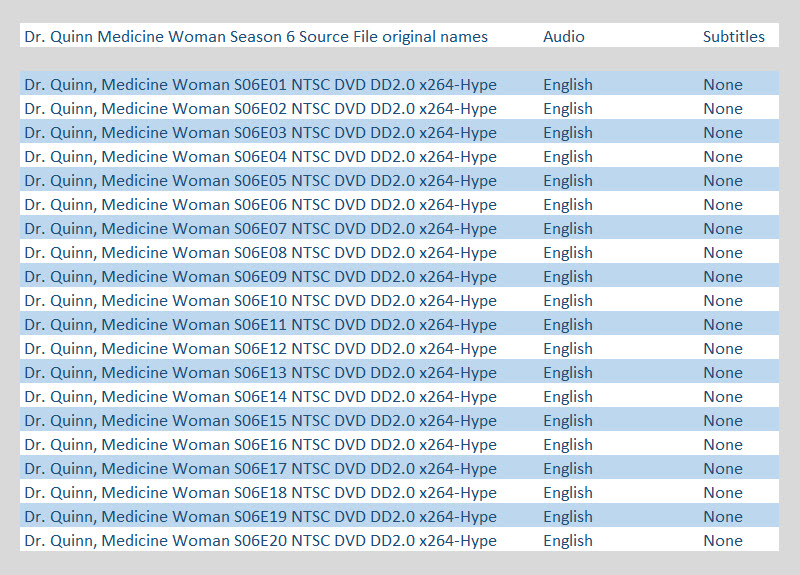Select the S06E10 file name cell
Image resolution: width=800 pixels, height=575 pixels.
point(260,300)
